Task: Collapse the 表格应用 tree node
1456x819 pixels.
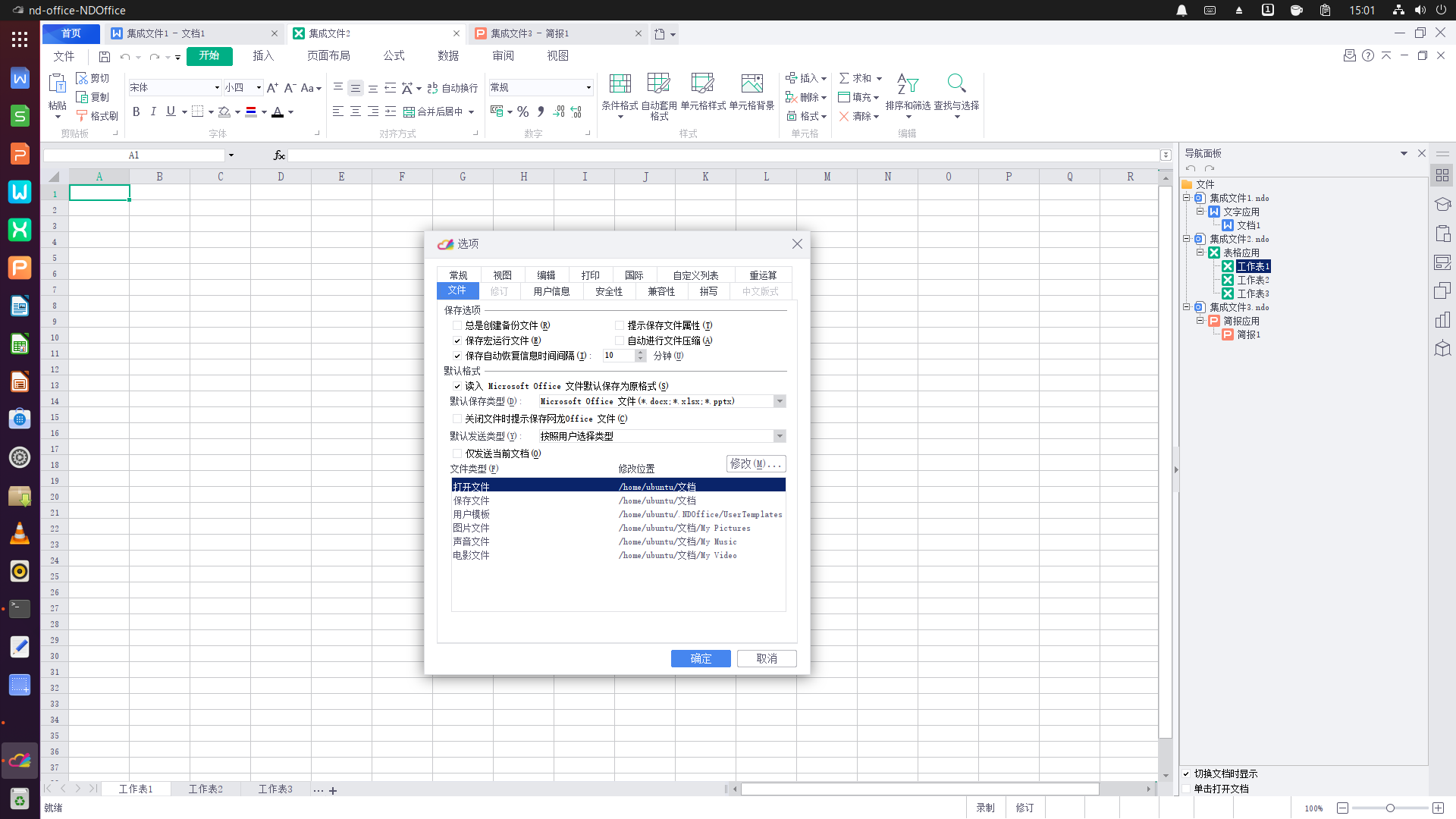Action: coord(1200,253)
